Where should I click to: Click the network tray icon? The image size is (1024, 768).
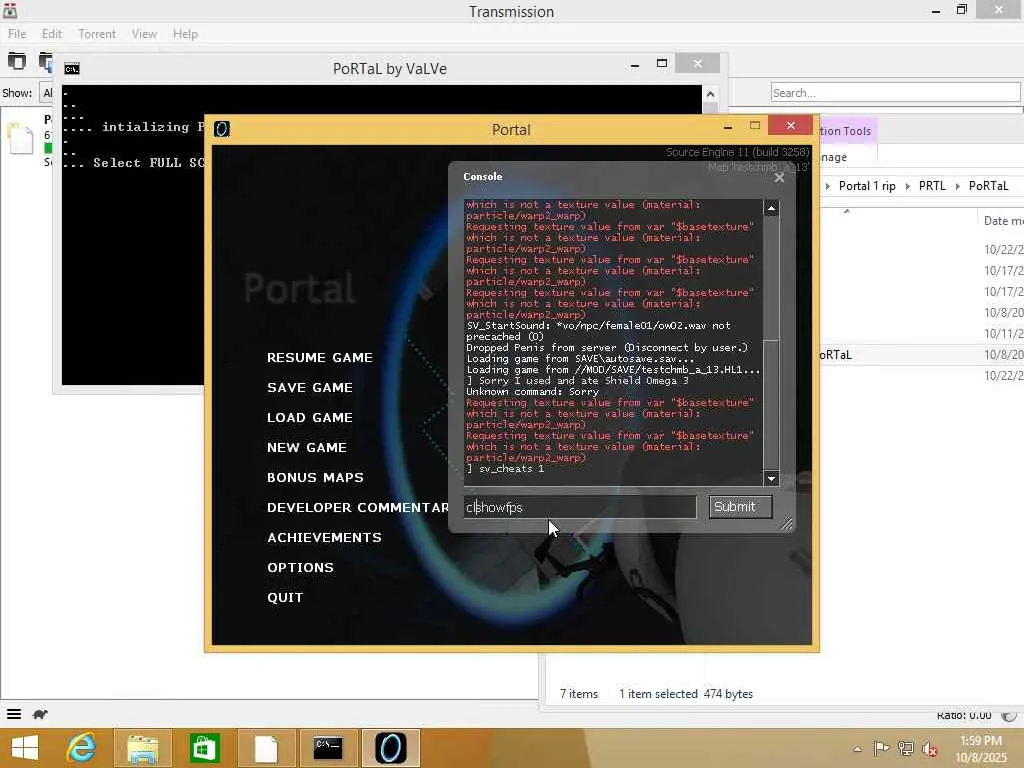point(906,748)
